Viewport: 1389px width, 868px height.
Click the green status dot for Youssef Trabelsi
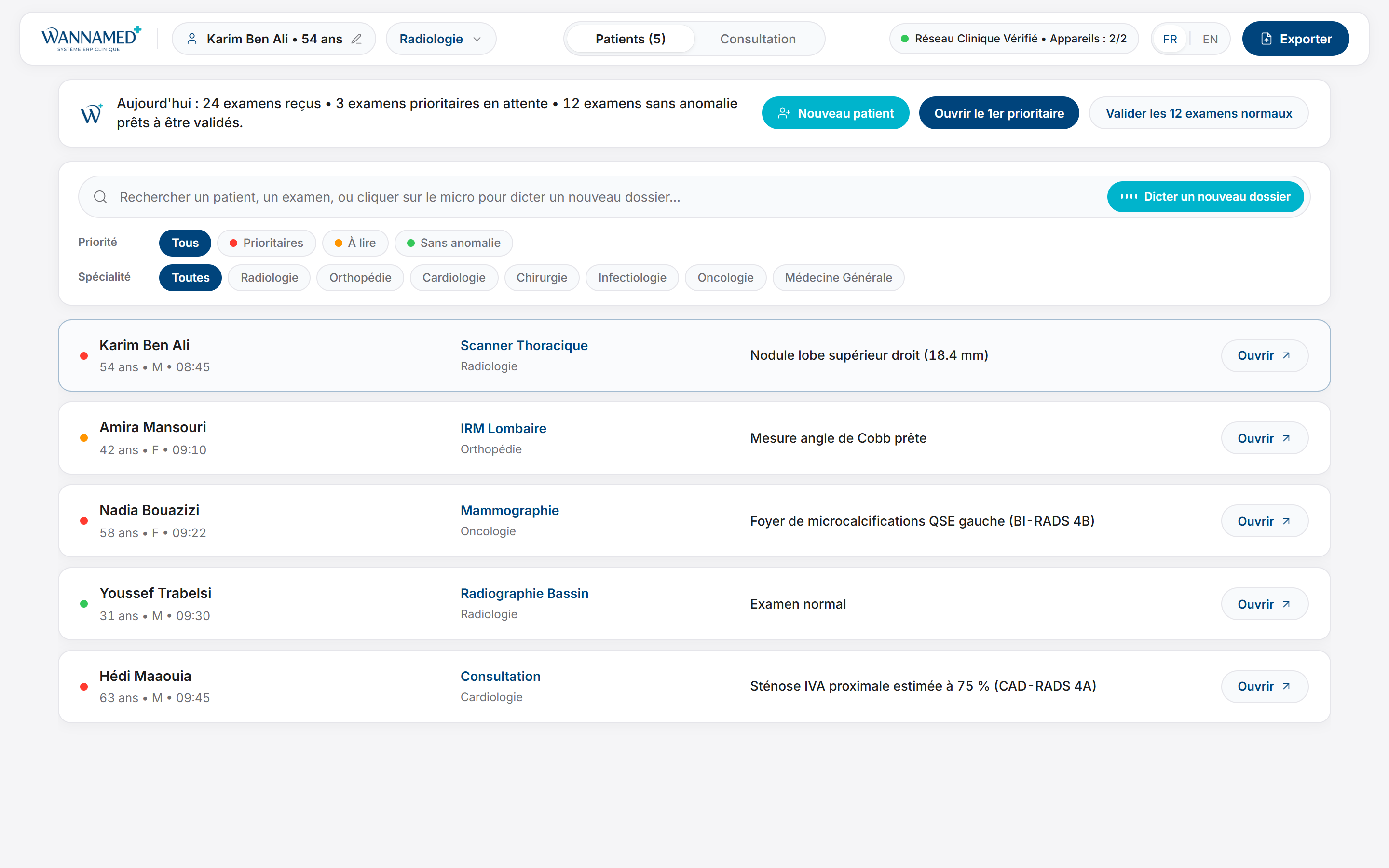pyautogui.click(x=84, y=604)
